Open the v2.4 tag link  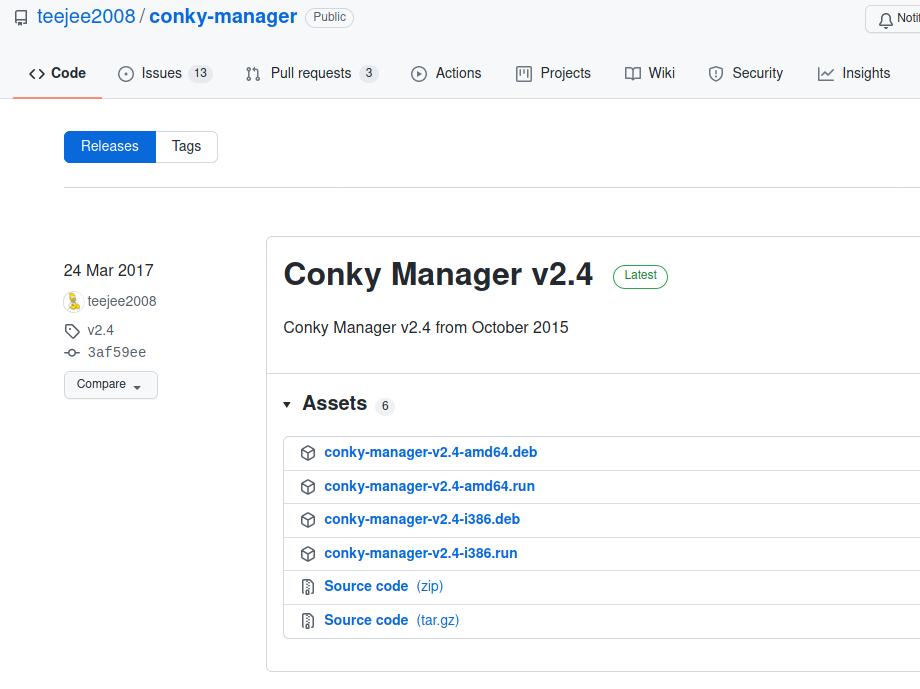point(100,330)
